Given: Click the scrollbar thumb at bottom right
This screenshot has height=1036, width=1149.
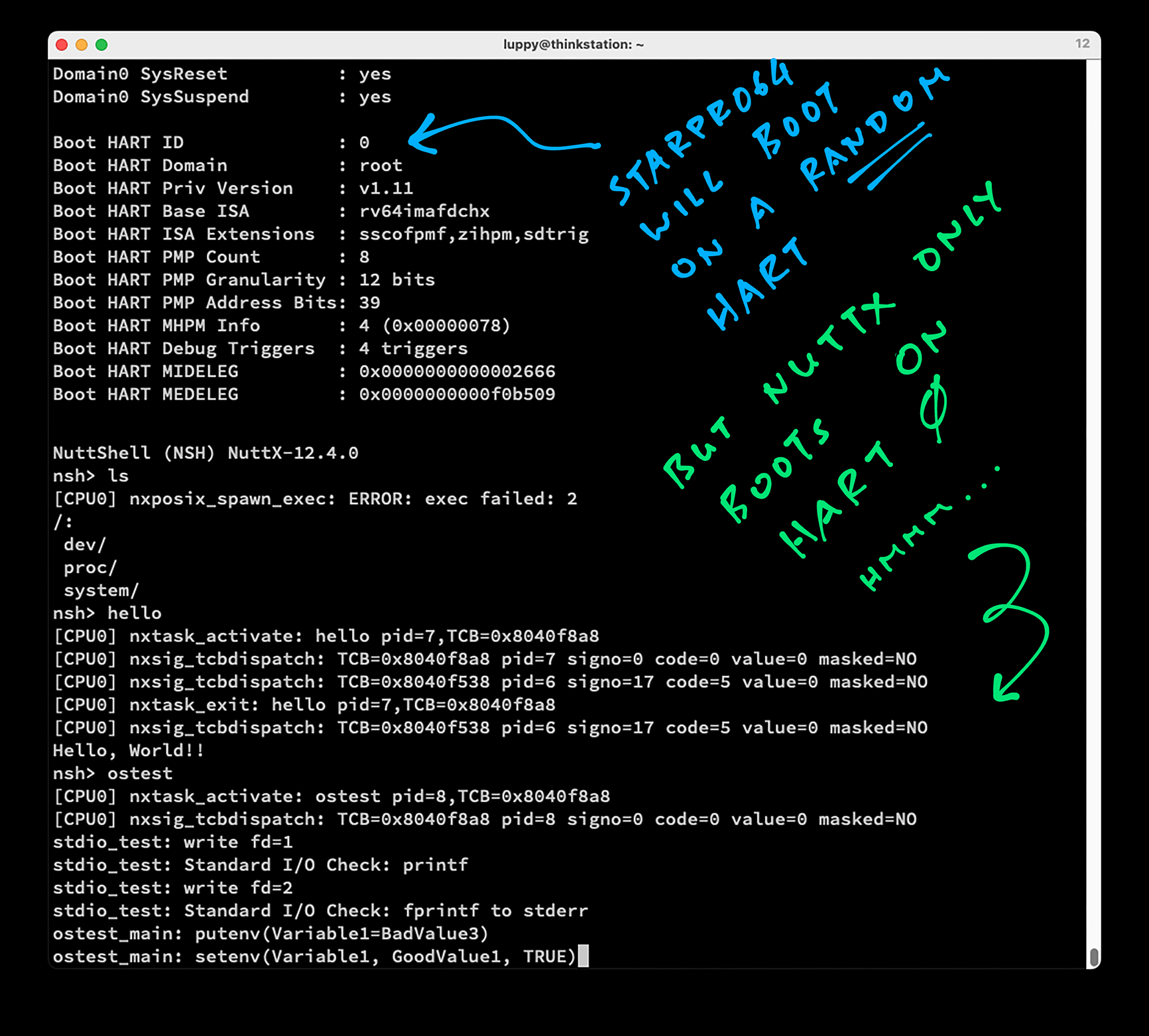Looking at the screenshot, I should pos(1093,957).
